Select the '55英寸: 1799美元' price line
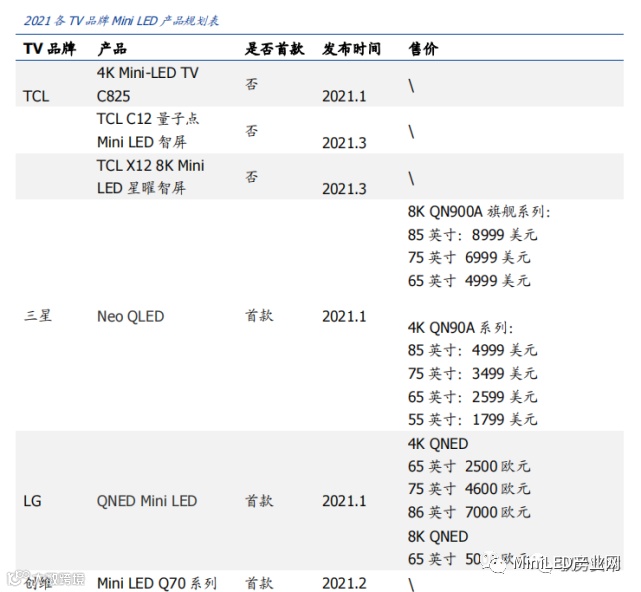 coord(473,419)
